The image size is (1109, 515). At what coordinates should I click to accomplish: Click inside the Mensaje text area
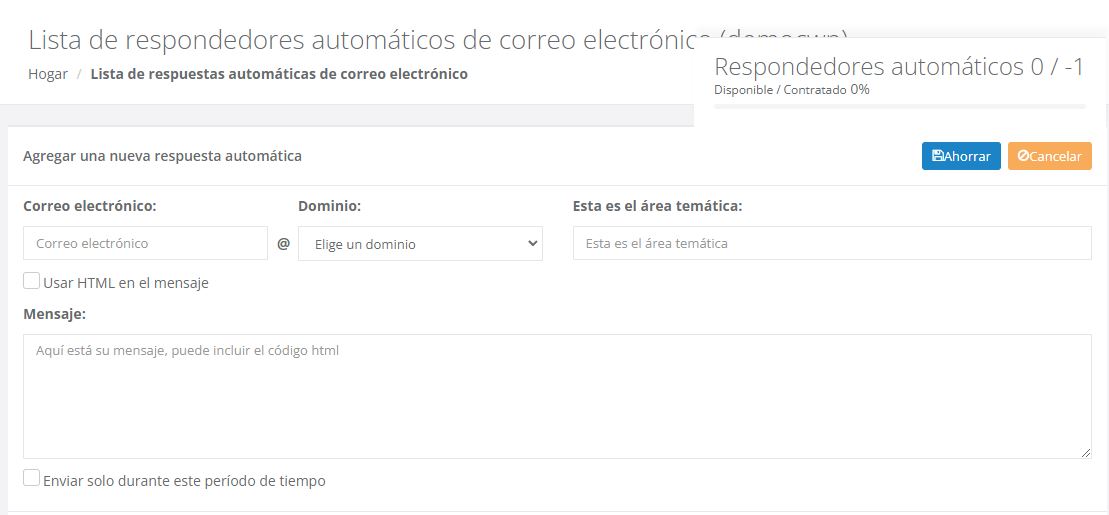click(x=557, y=396)
